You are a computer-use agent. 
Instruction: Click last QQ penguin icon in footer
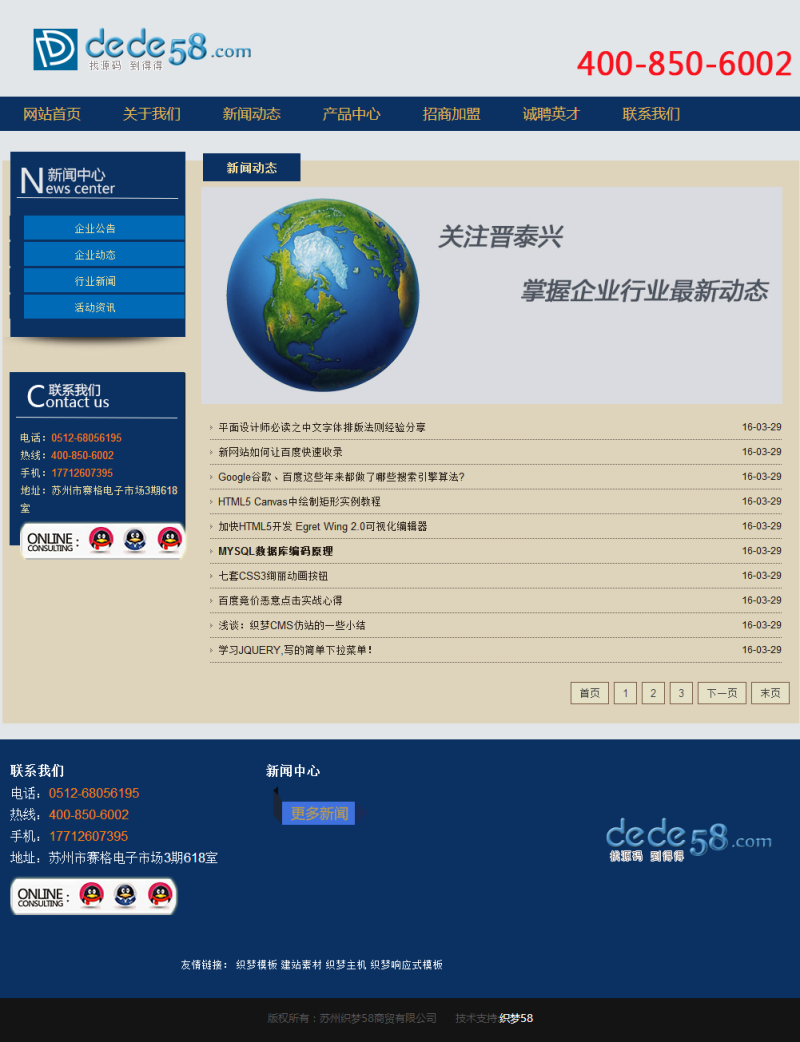tap(160, 895)
